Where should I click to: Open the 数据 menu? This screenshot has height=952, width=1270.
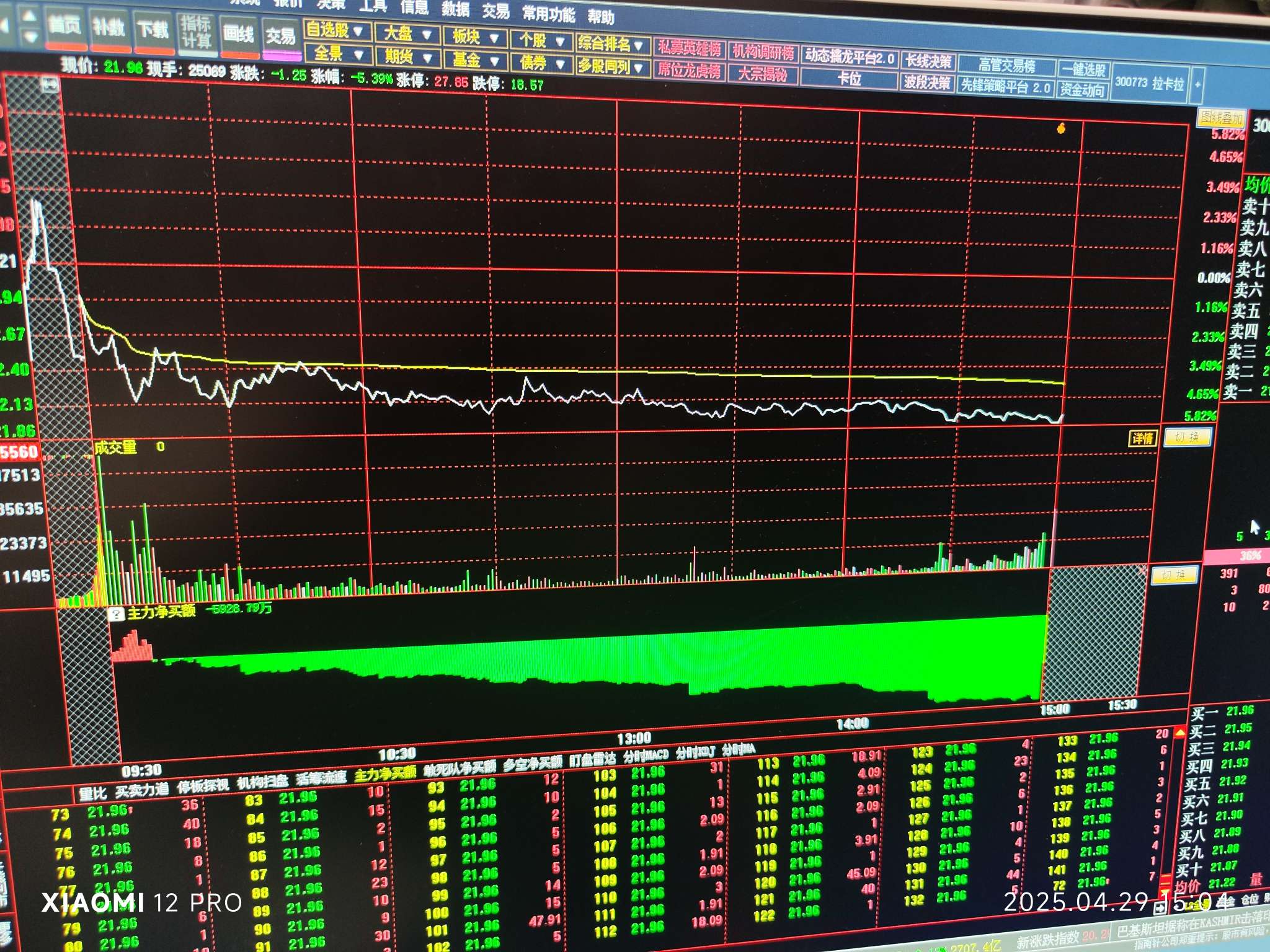pyautogui.click(x=456, y=9)
